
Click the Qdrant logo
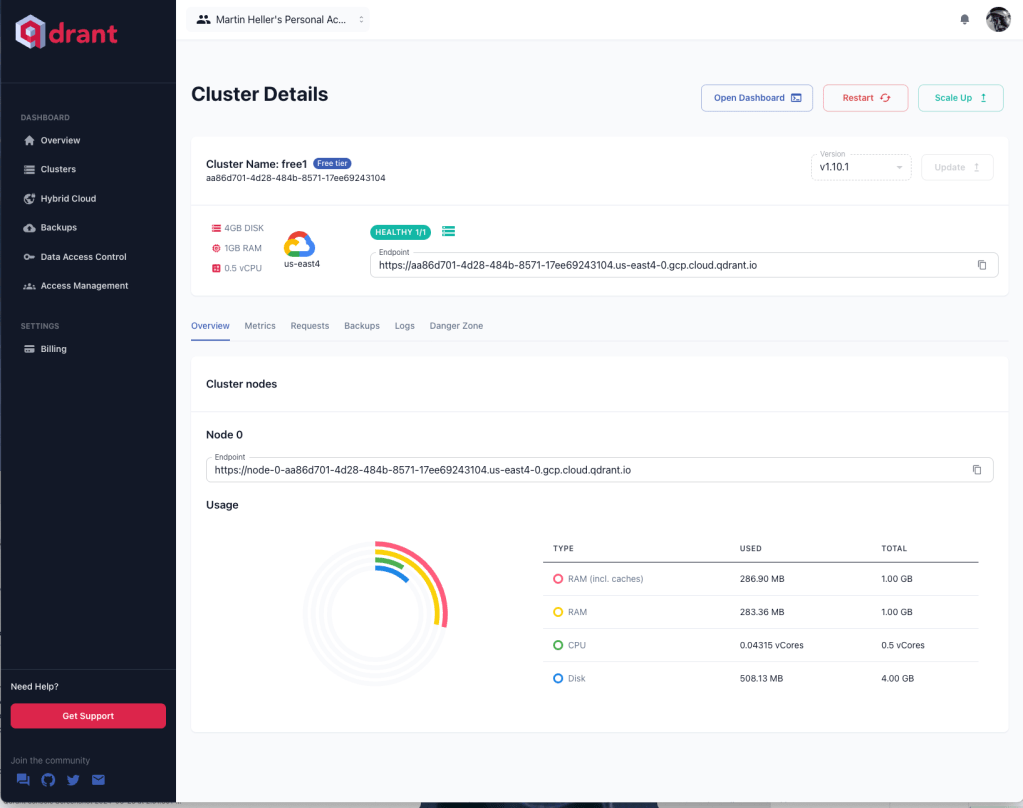[66, 32]
